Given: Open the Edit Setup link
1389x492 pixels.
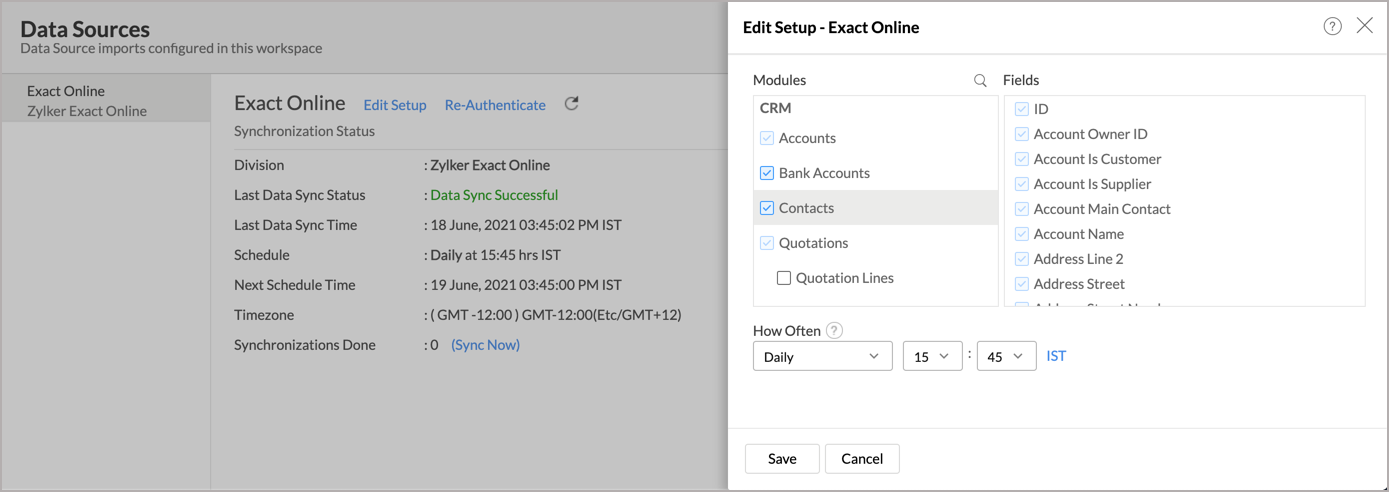Looking at the screenshot, I should pos(395,105).
